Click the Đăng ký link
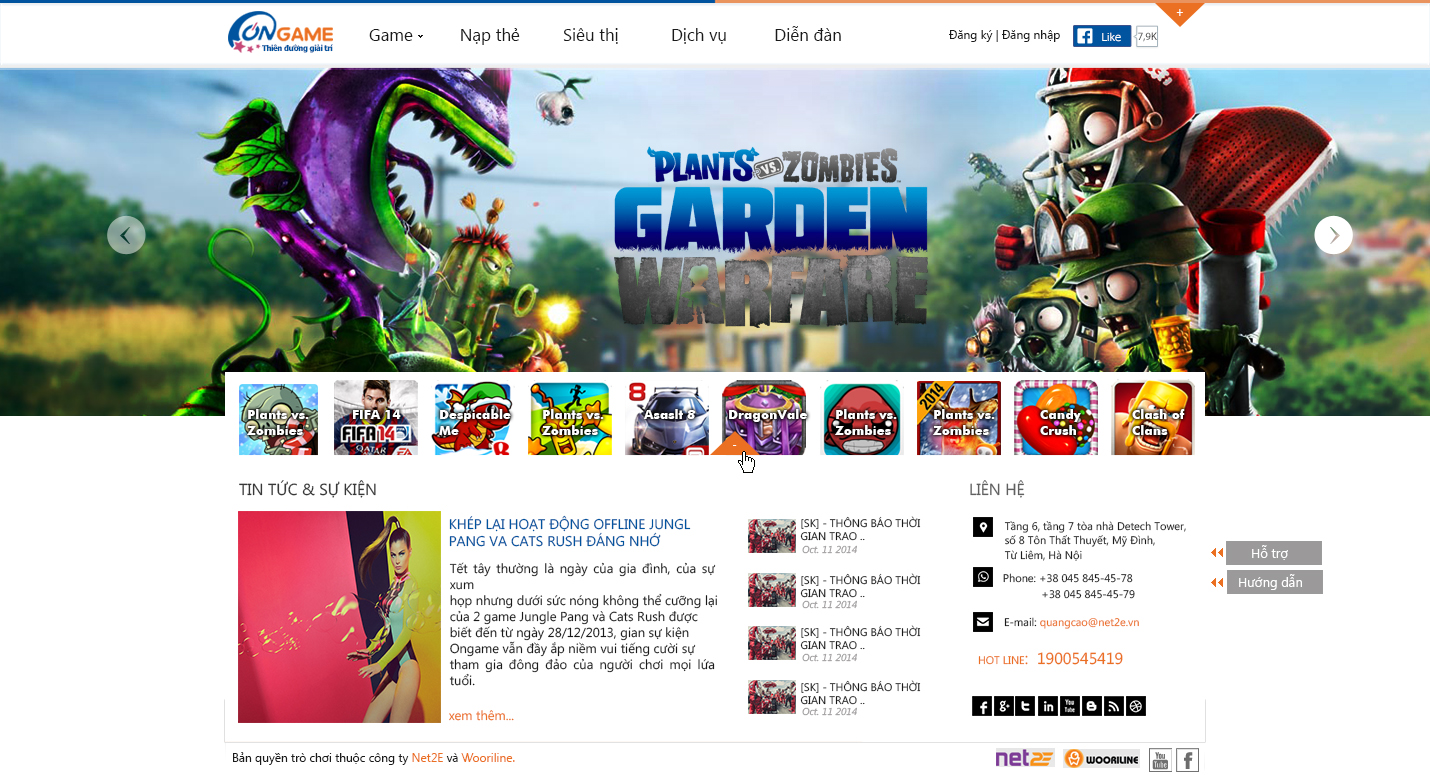Image resolution: width=1430 pixels, height=775 pixels. (x=970, y=35)
